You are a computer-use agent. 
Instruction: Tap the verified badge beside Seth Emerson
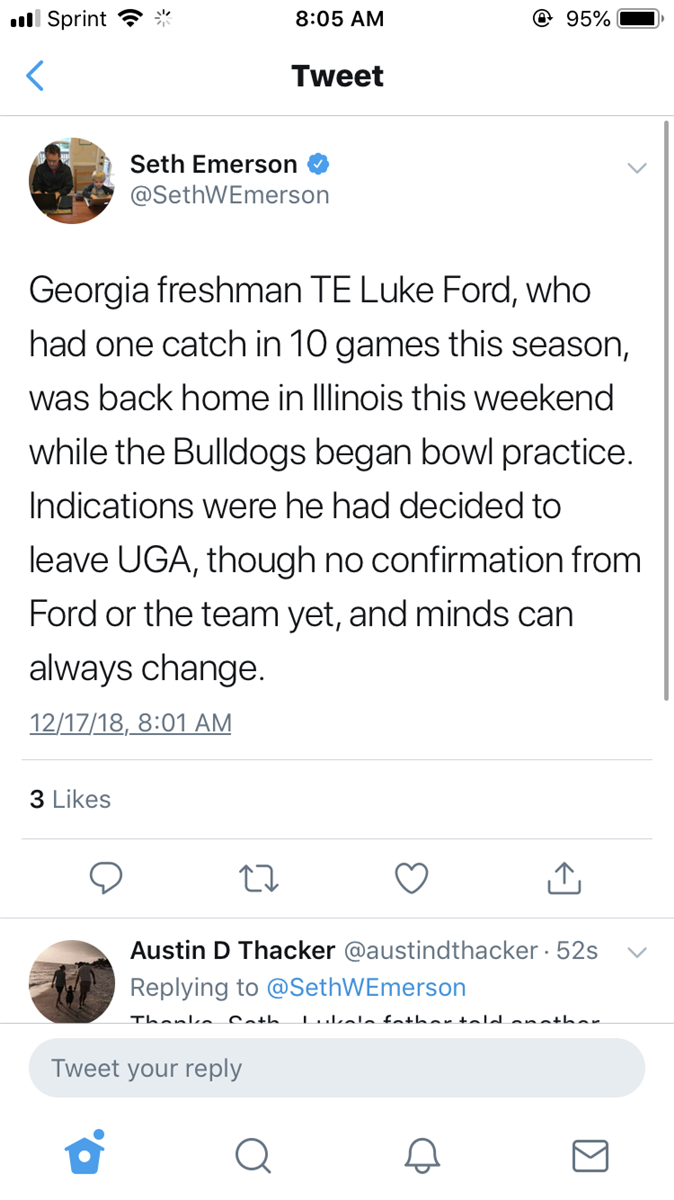pyautogui.click(x=318, y=164)
